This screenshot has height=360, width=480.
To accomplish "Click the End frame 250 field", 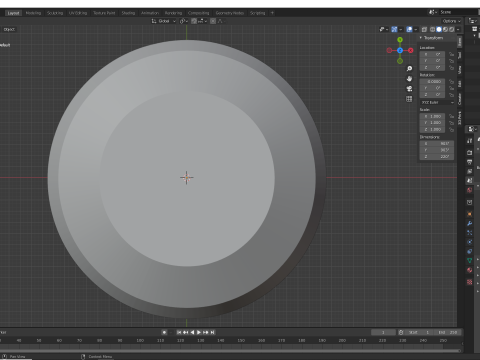I will pos(448,332).
